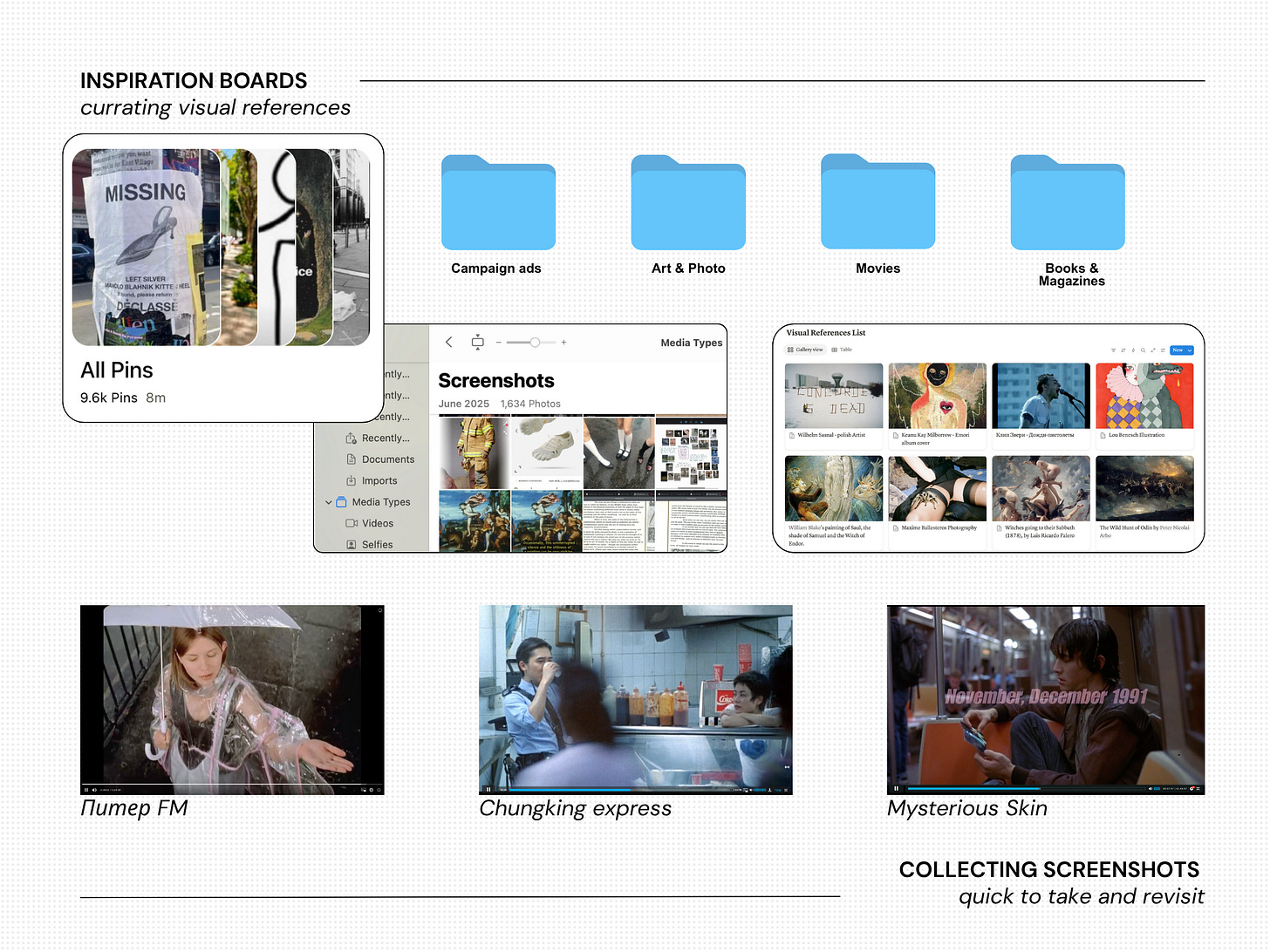Collapse the Media Types sidebar group

(328, 502)
